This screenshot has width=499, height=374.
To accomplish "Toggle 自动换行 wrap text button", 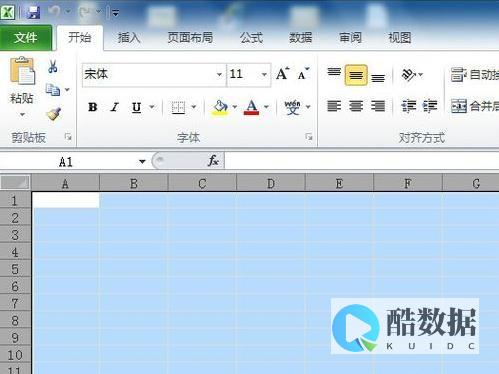I will pos(475,75).
